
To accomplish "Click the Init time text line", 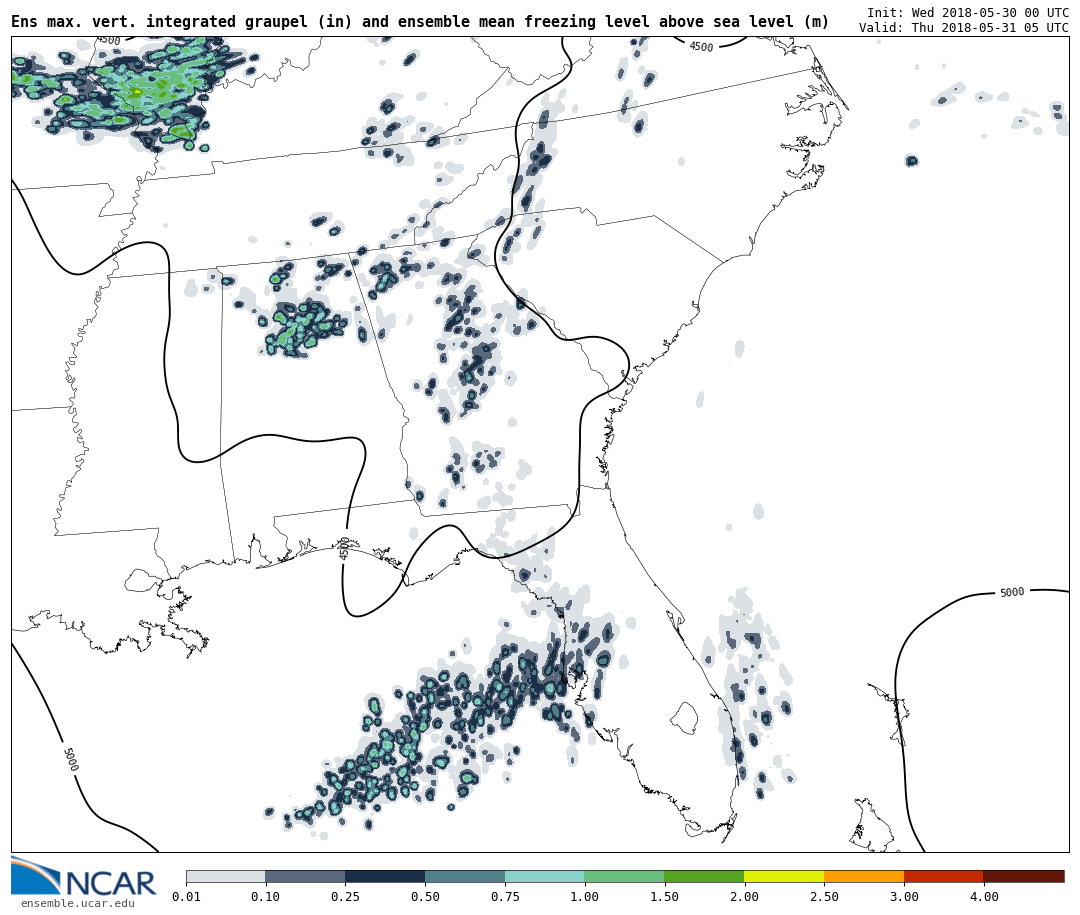I will click(x=967, y=13).
